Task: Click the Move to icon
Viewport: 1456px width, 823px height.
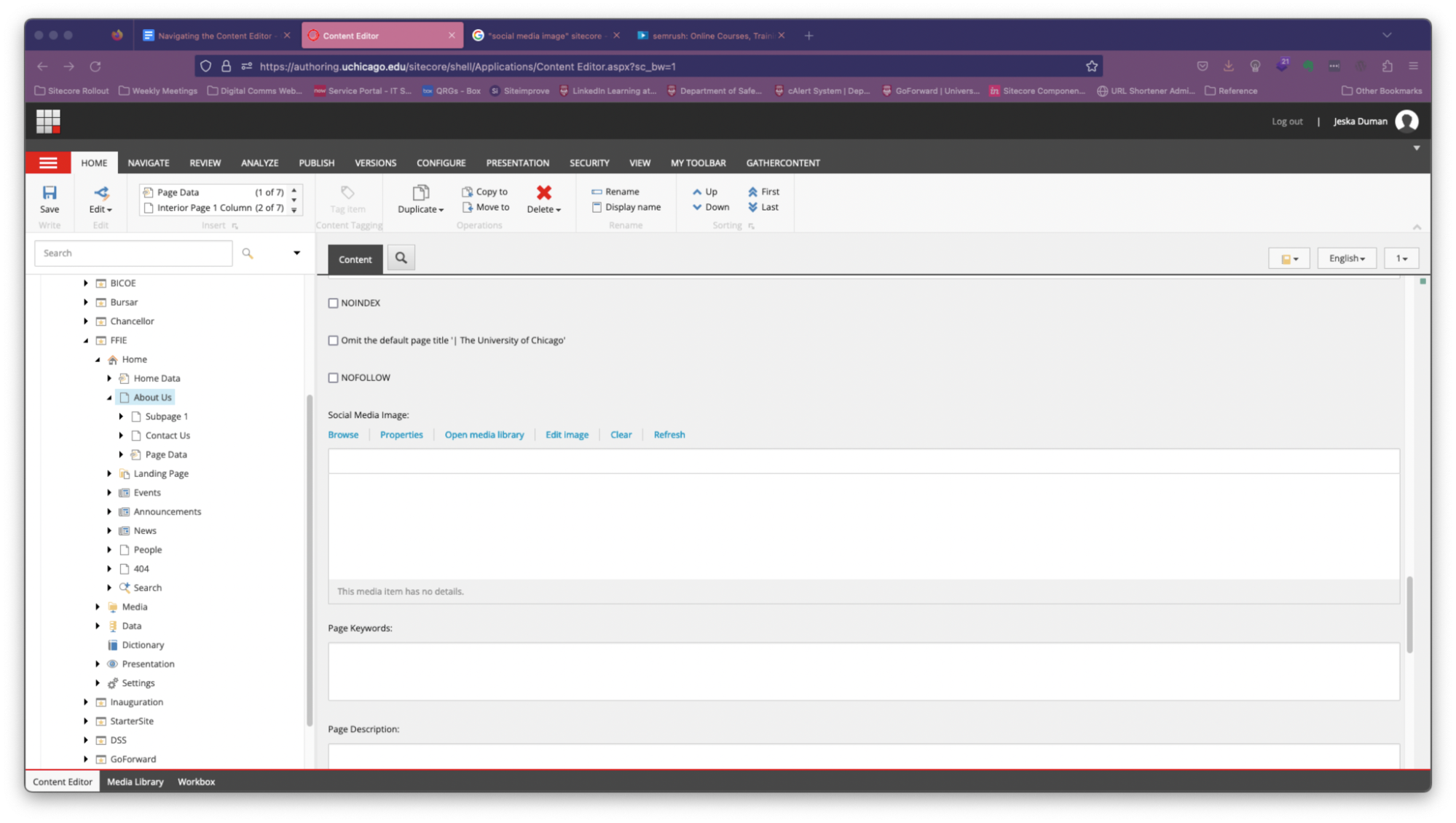Action: pyautogui.click(x=467, y=207)
